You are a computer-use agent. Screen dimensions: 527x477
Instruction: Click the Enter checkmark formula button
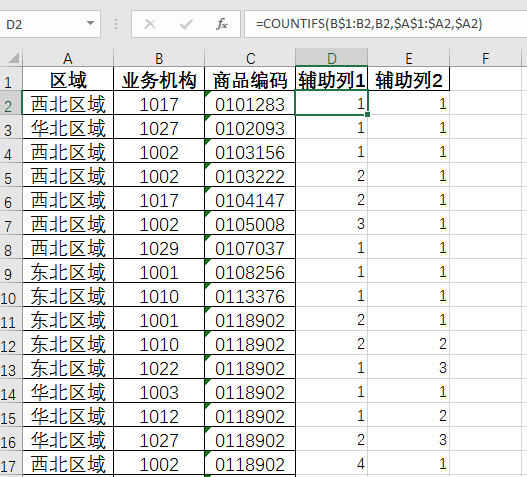point(186,24)
